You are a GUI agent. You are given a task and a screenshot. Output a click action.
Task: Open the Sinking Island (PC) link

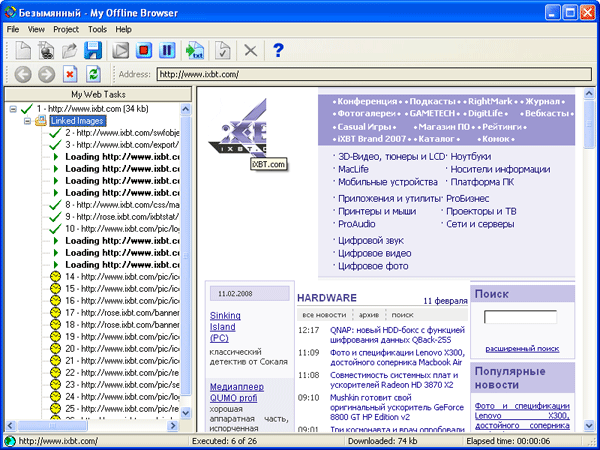(x=225, y=327)
